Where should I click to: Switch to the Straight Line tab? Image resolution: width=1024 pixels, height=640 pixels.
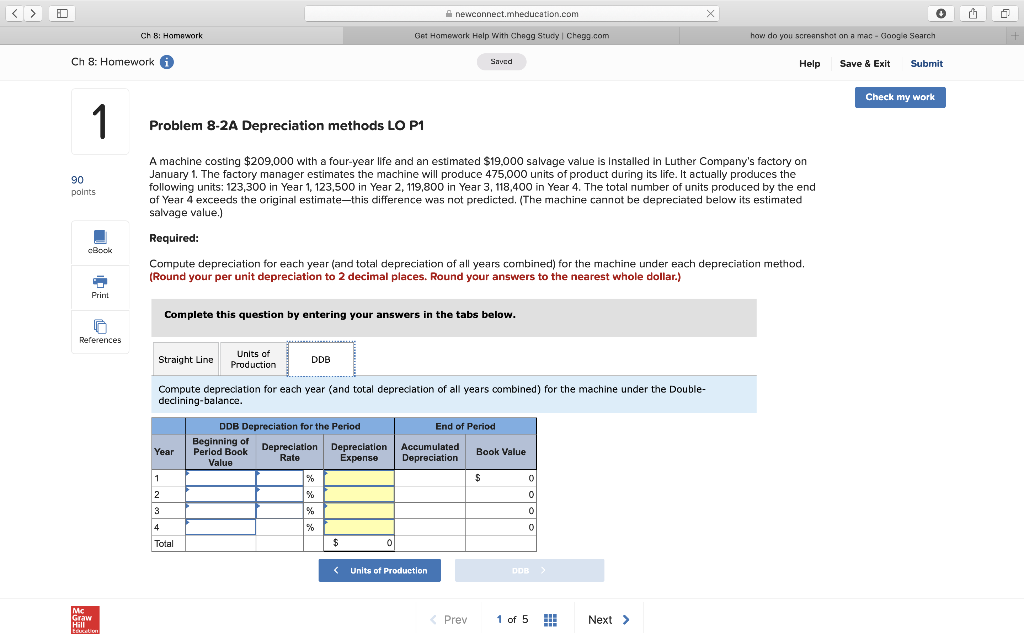click(x=185, y=358)
